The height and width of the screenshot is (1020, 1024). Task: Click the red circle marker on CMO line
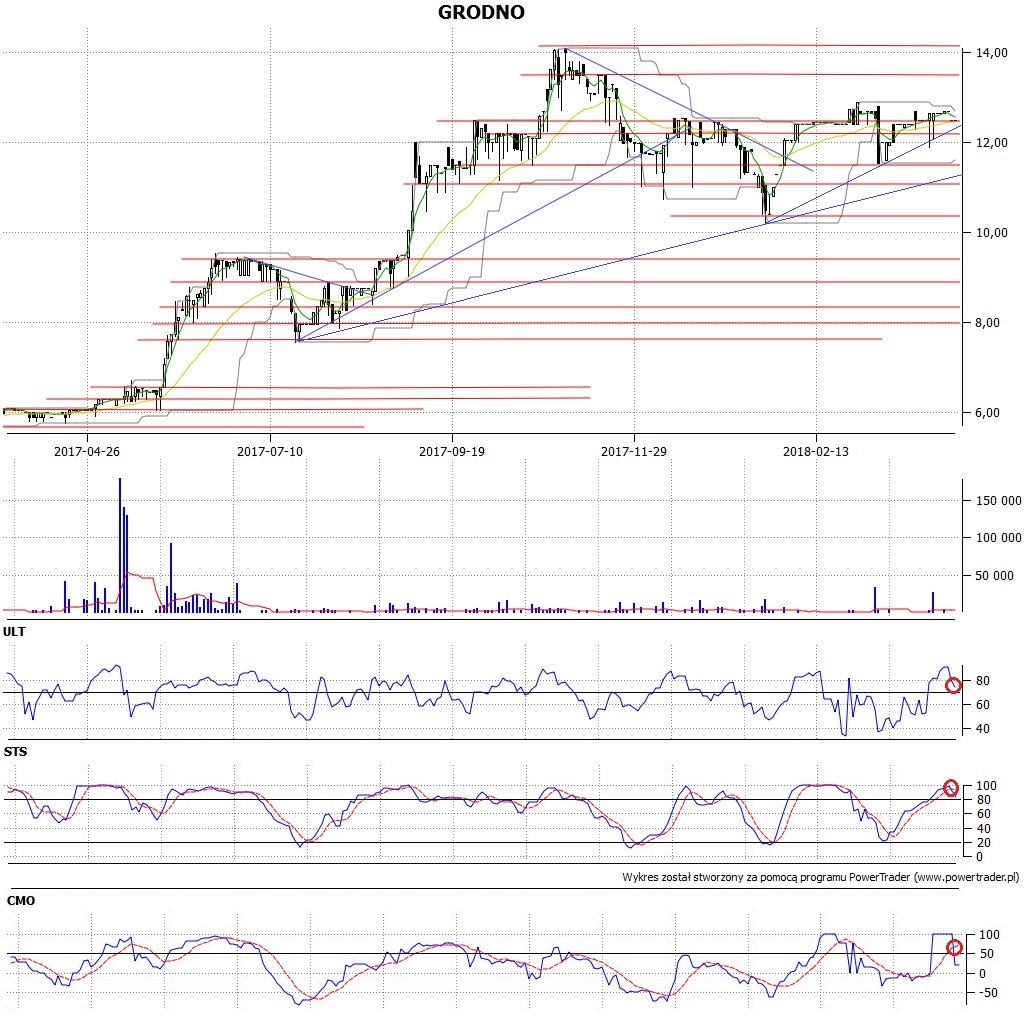954,948
